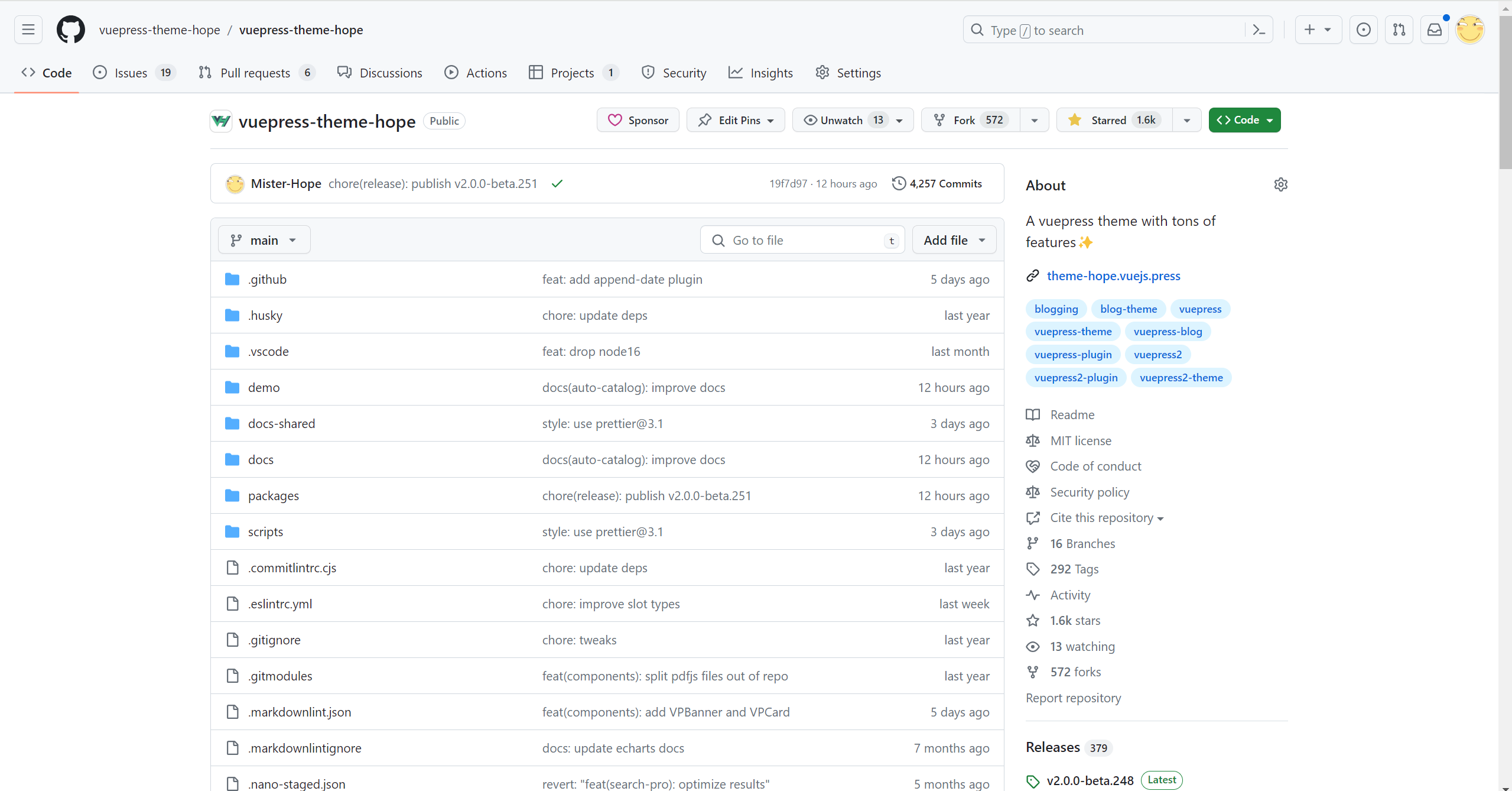The width and height of the screenshot is (1512, 791).
Task: Expand the main branch dropdown
Action: click(264, 240)
